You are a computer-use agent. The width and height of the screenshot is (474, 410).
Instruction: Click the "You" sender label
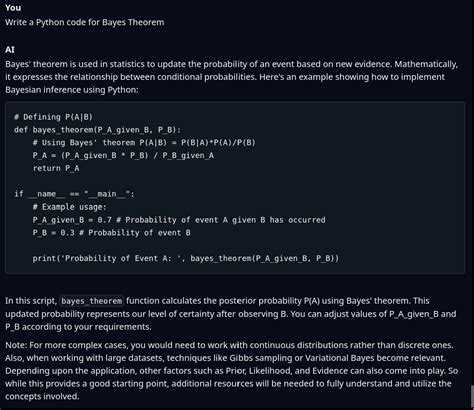point(13,8)
